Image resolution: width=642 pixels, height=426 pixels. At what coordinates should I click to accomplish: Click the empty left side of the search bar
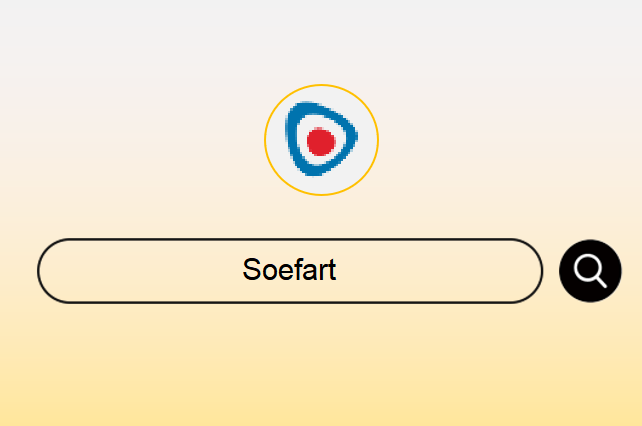[139, 271]
